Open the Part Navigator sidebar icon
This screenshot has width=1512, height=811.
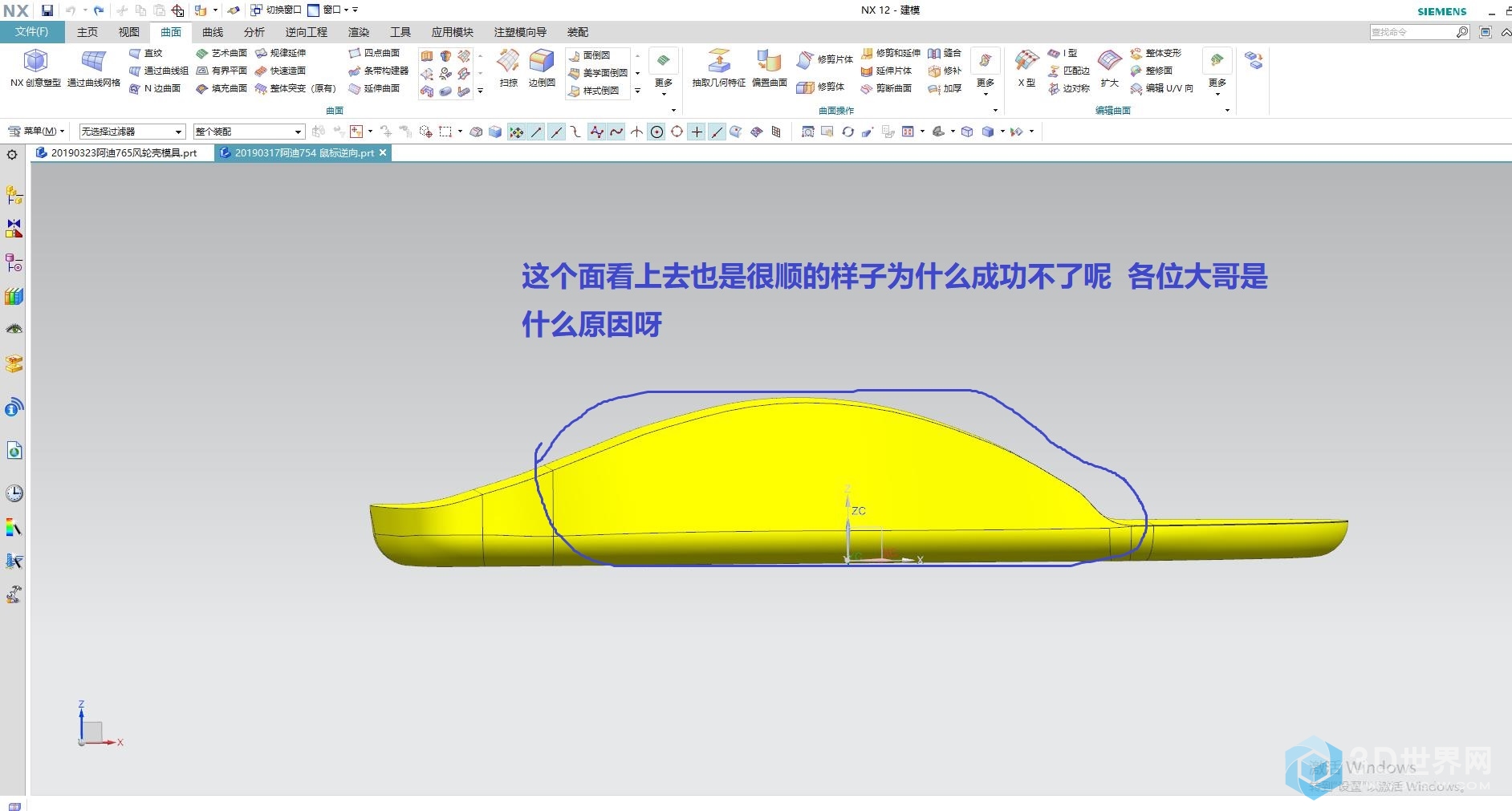14,262
